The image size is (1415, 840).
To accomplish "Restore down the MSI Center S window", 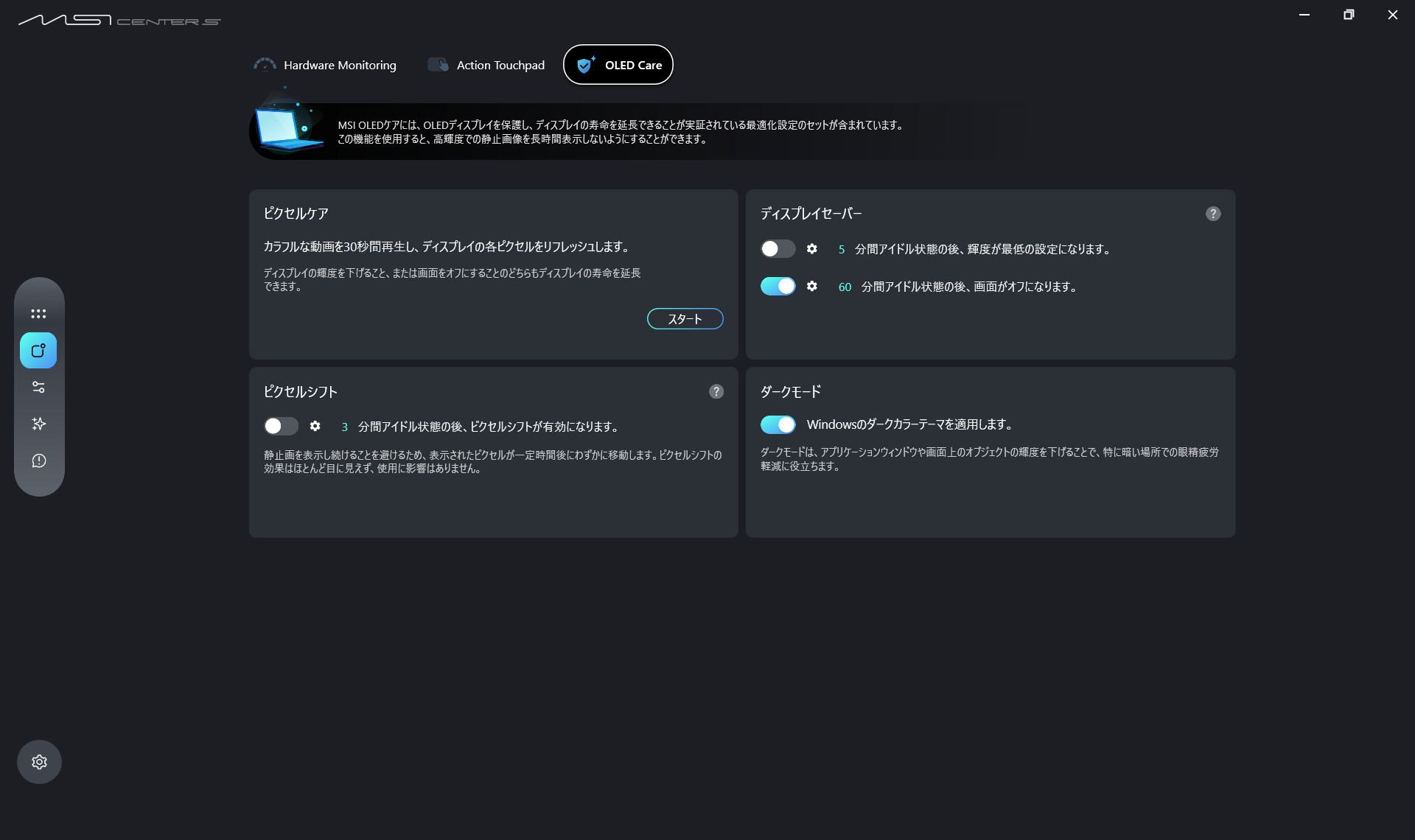I will 1349,15.
